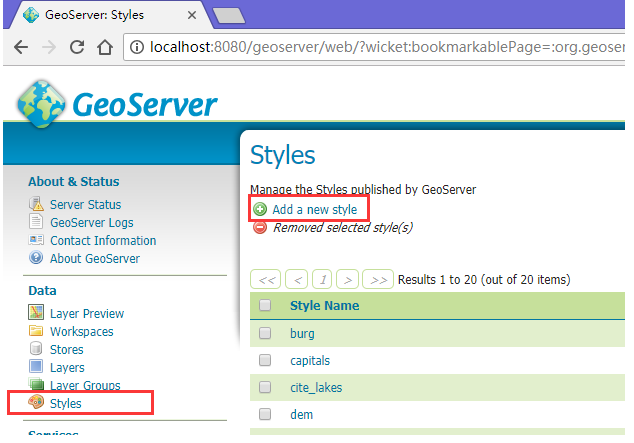Click the GeoServer Logs document icon
The image size is (634, 443).
click(36, 222)
